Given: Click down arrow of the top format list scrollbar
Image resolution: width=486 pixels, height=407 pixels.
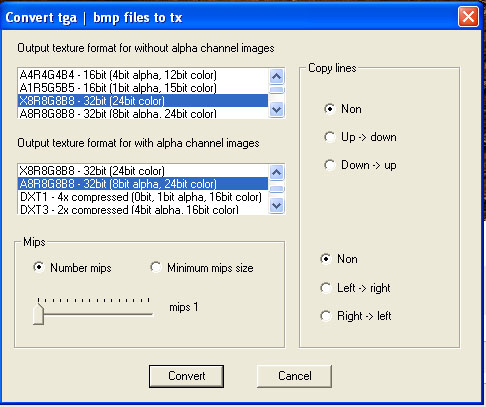Looking at the screenshot, I should pyautogui.click(x=276, y=109).
